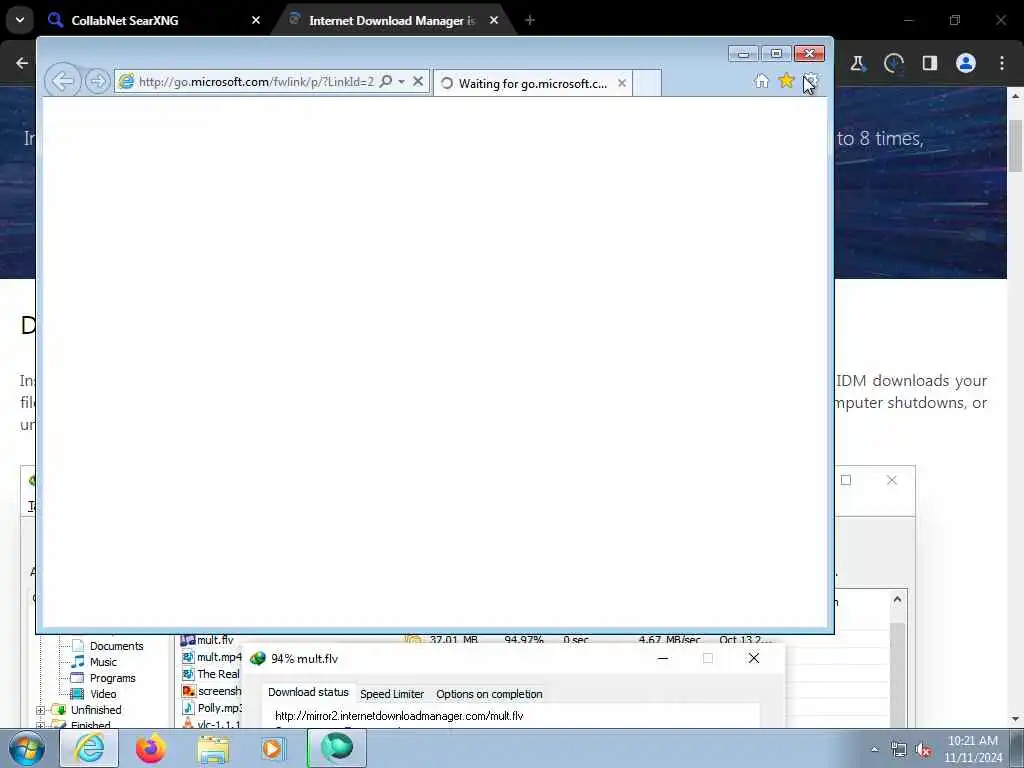The width and height of the screenshot is (1024, 768).
Task: Open Internet Explorer tools gear
Action: pyautogui.click(x=810, y=81)
